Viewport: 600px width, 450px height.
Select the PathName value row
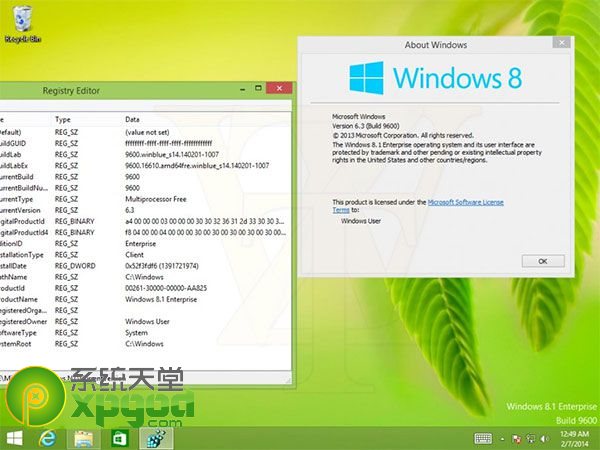point(145,277)
